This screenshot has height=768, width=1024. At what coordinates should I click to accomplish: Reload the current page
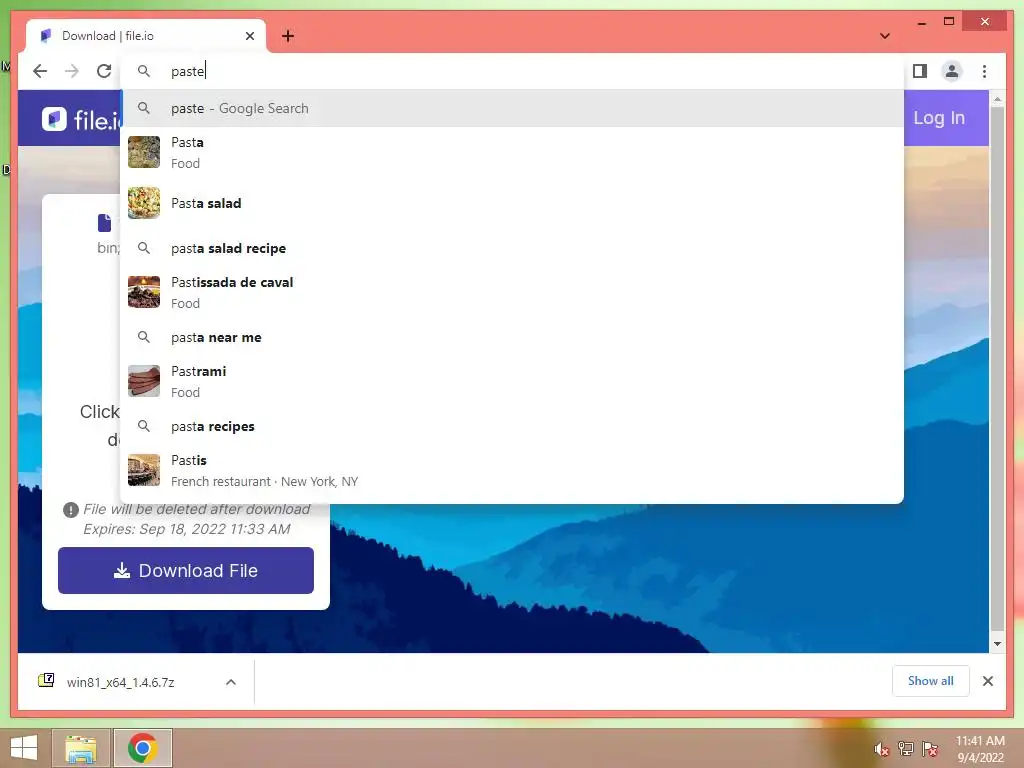[x=104, y=71]
